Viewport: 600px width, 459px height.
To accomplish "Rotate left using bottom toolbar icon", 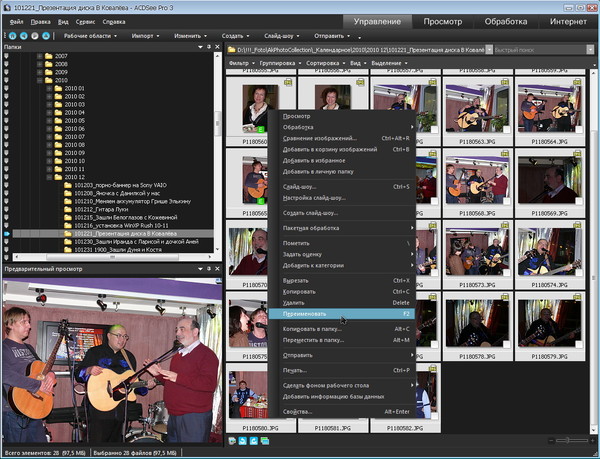I will [x=243, y=441].
